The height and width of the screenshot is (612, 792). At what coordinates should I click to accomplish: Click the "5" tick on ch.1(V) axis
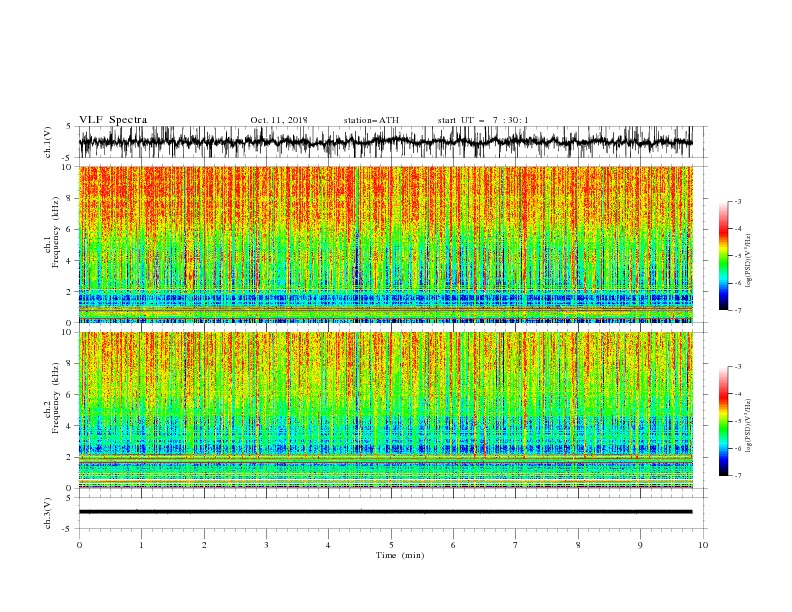68,127
